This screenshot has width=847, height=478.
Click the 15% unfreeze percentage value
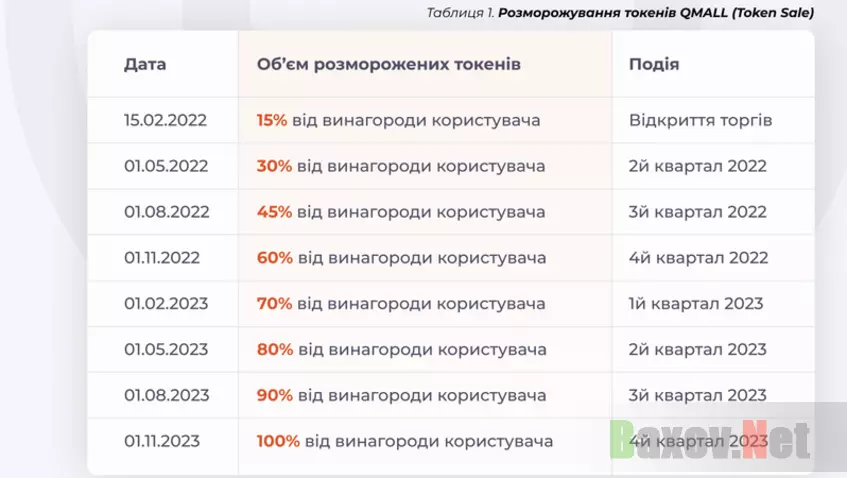tap(271, 121)
